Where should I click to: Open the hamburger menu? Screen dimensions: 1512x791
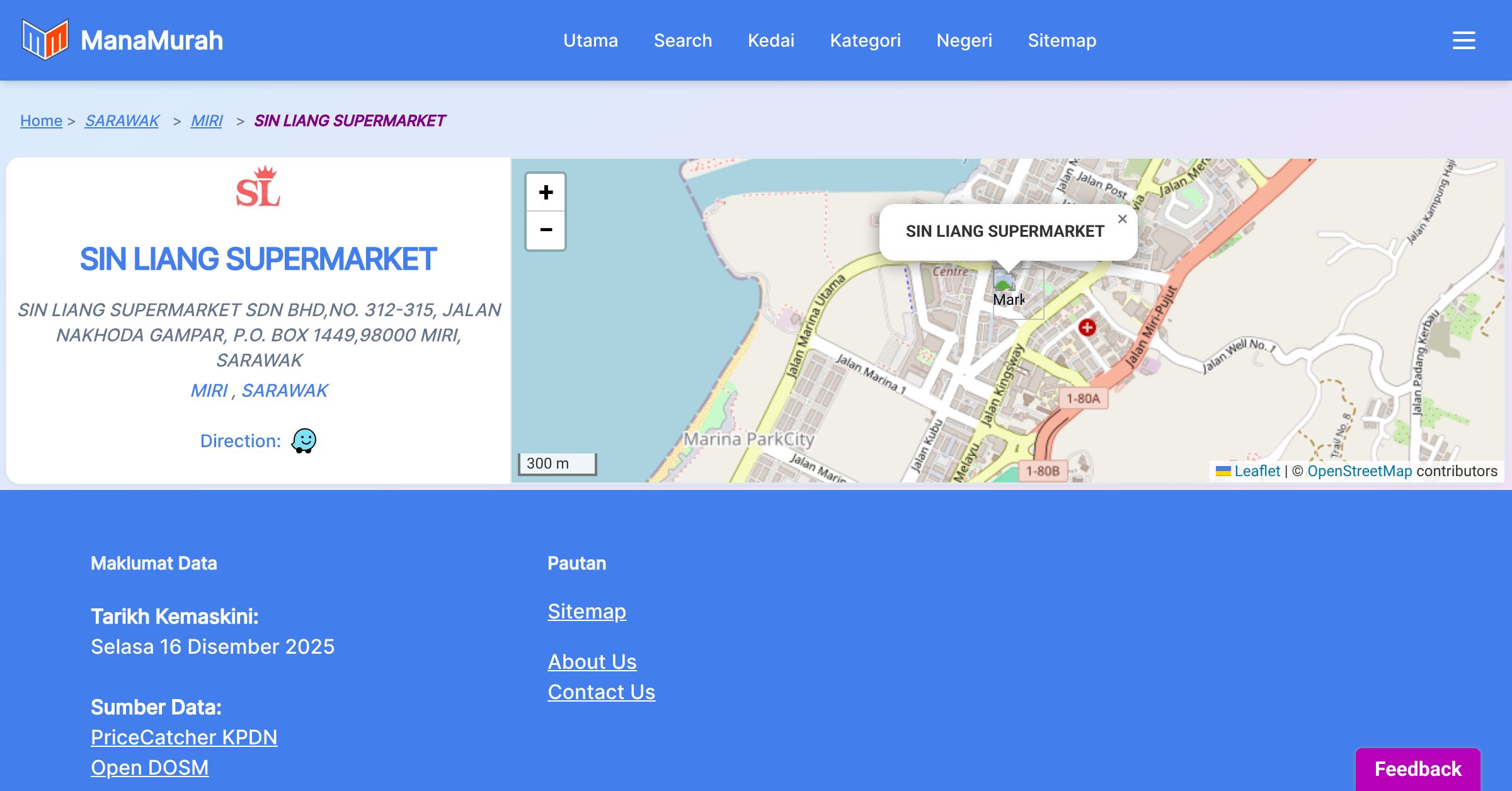click(1463, 40)
